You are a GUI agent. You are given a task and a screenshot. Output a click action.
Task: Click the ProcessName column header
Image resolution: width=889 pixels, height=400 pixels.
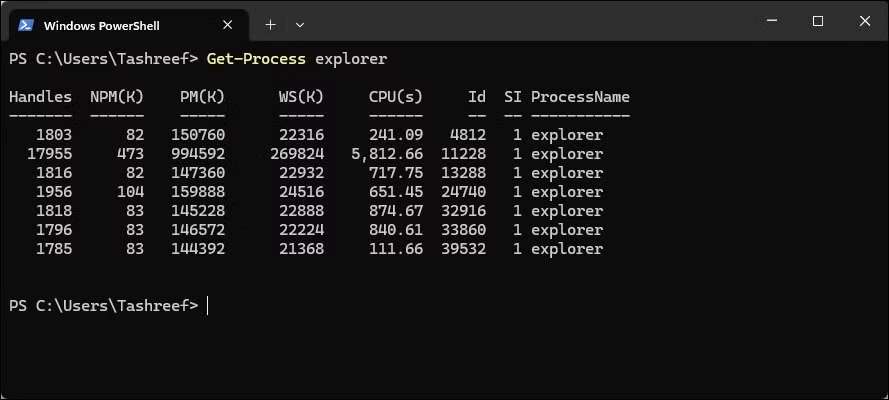(x=580, y=97)
